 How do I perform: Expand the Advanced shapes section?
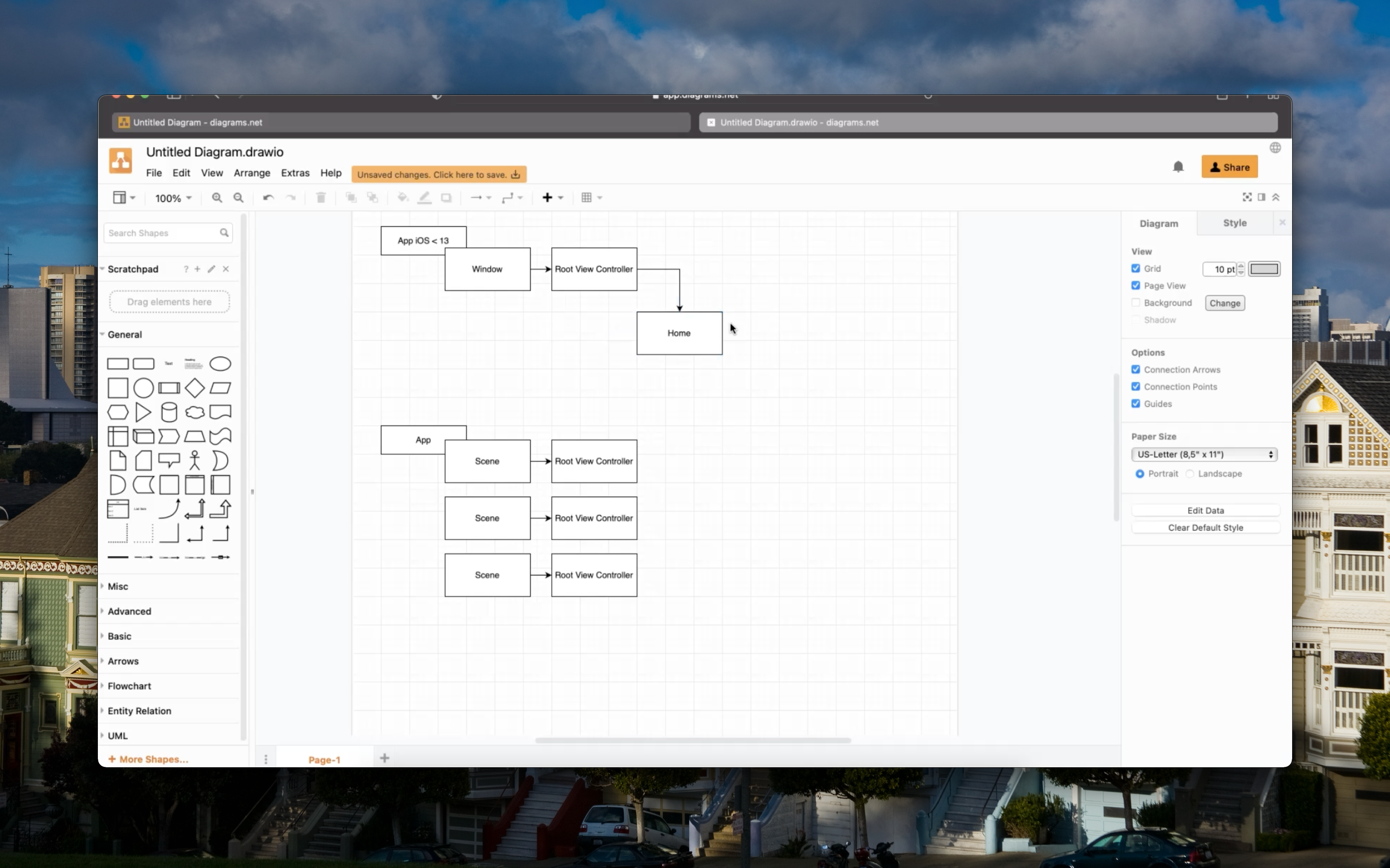129,611
